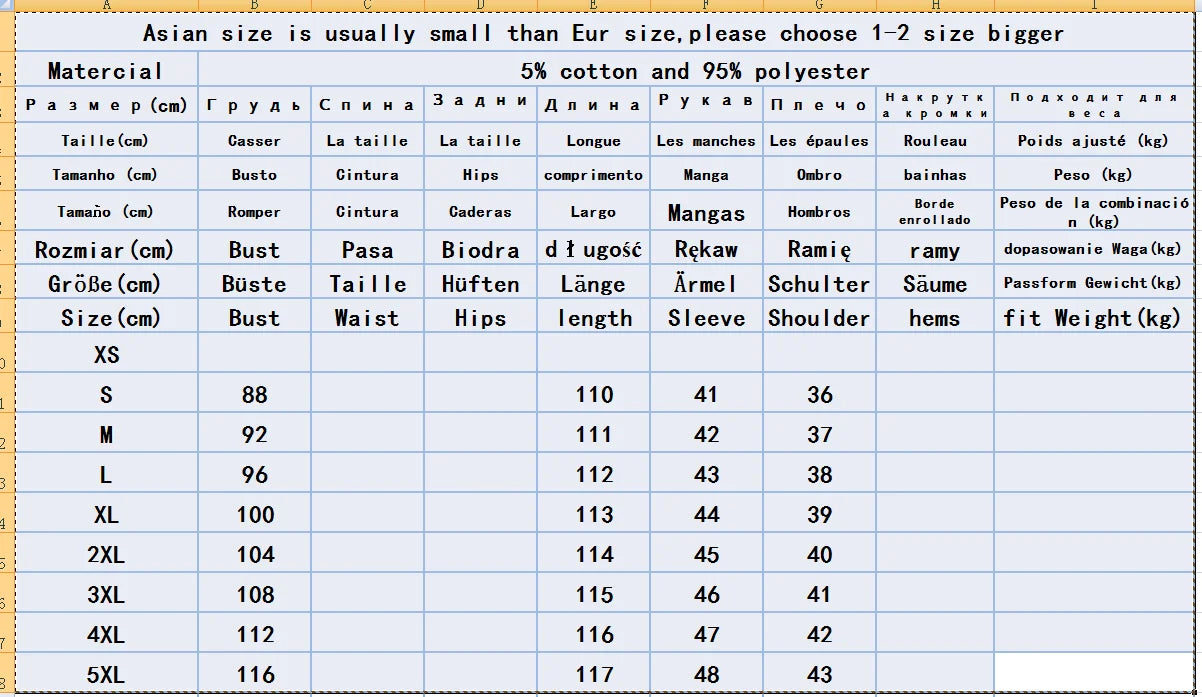Select the column E header
The image size is (1202, 697).
coord(593,6)
